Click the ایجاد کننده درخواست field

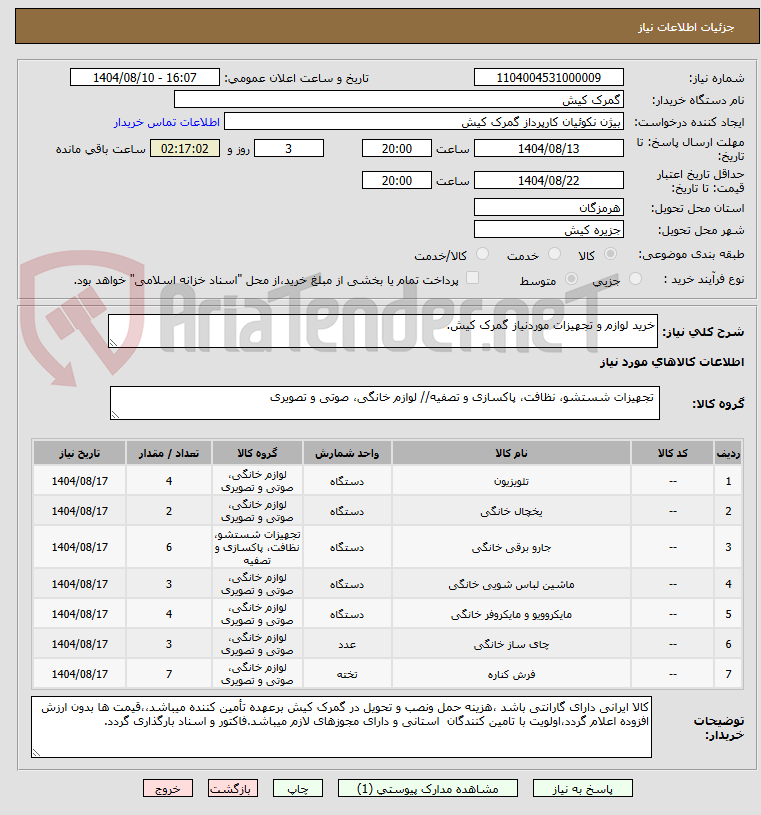pos(424,122)
